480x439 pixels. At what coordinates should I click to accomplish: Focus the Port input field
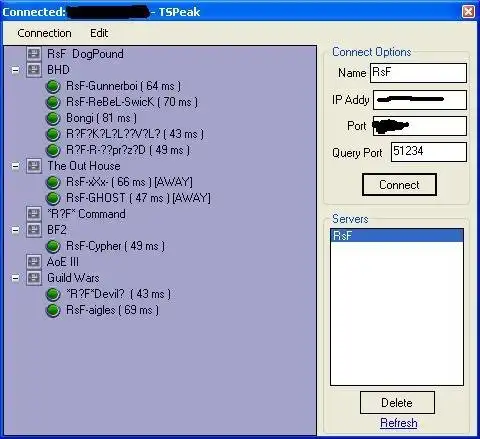(420, 126)
